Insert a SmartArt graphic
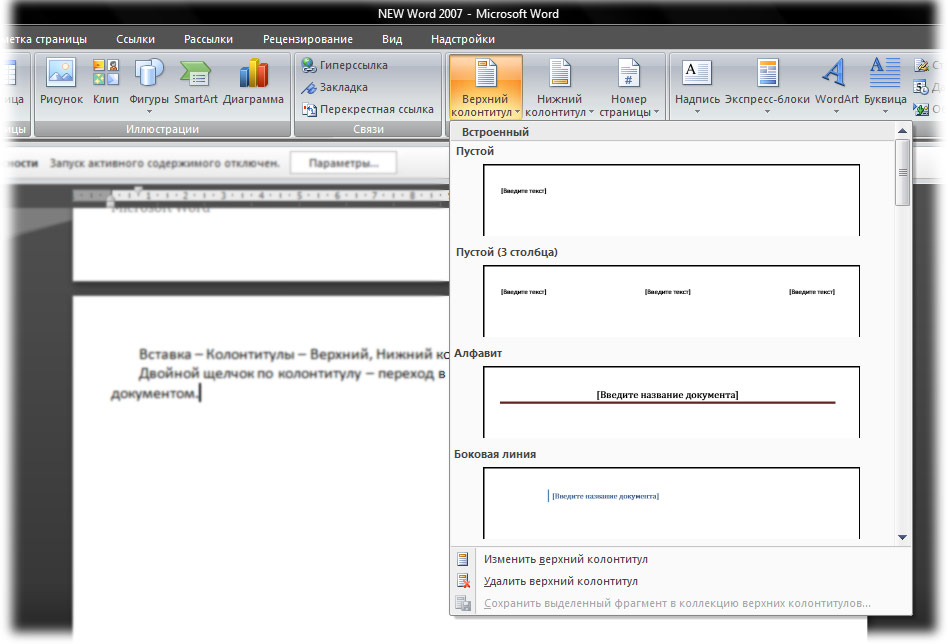The image size is (948, 644). (195, 82)
